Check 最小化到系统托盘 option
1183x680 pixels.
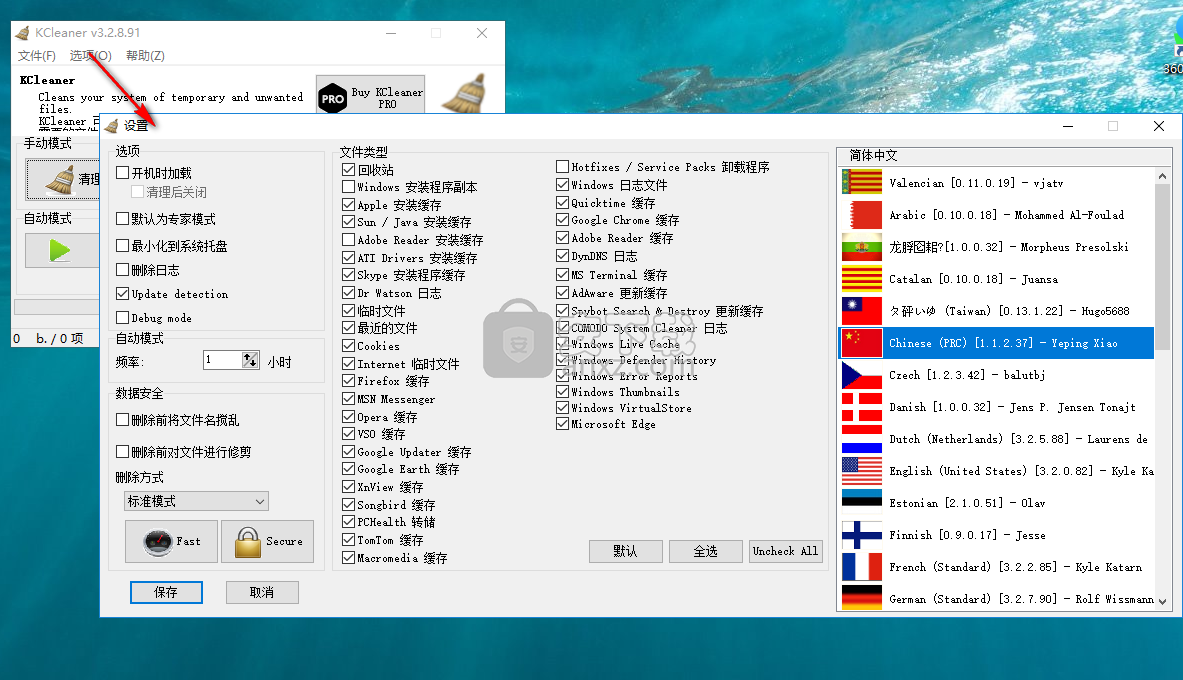[123, 245]
